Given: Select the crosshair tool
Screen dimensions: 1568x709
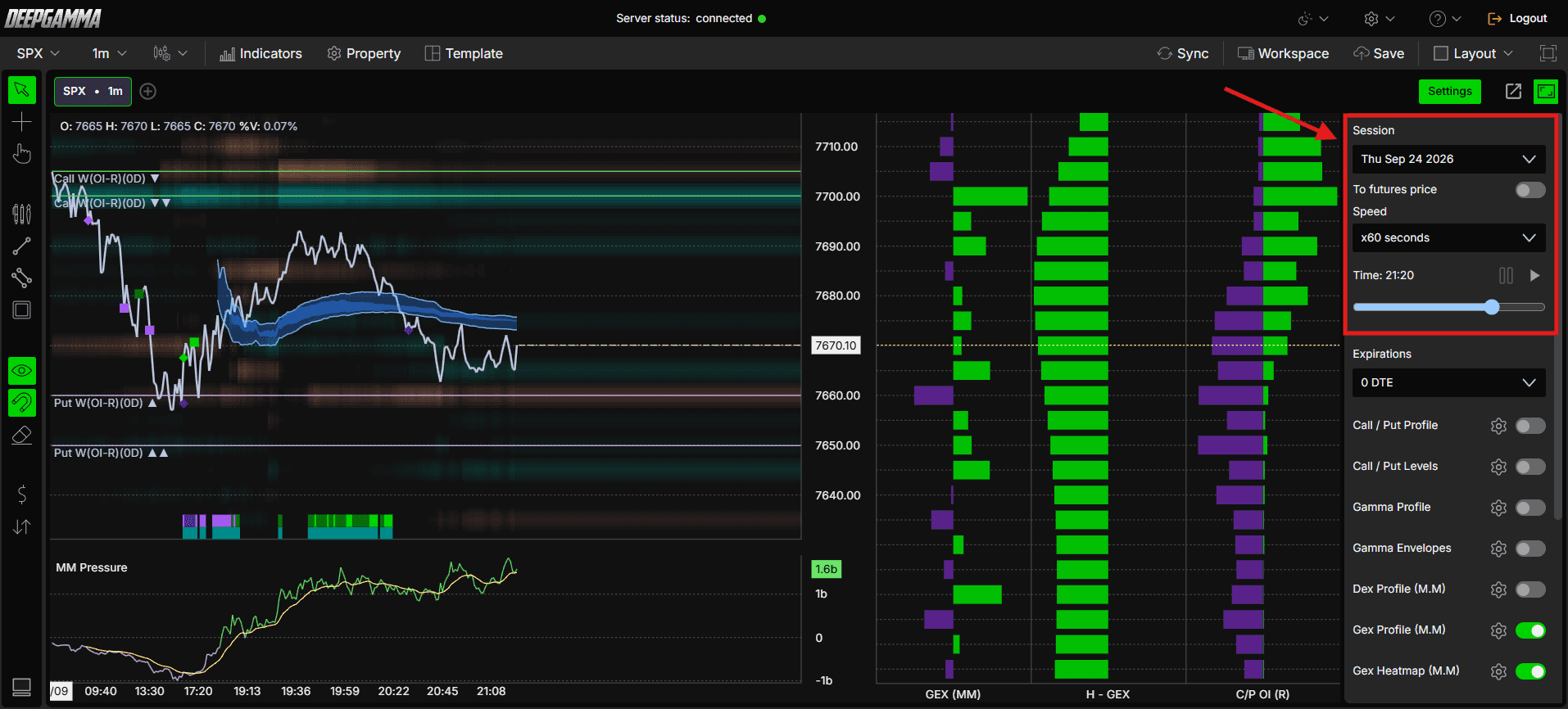Looking at the screenshot, I should tap(22, 122).
